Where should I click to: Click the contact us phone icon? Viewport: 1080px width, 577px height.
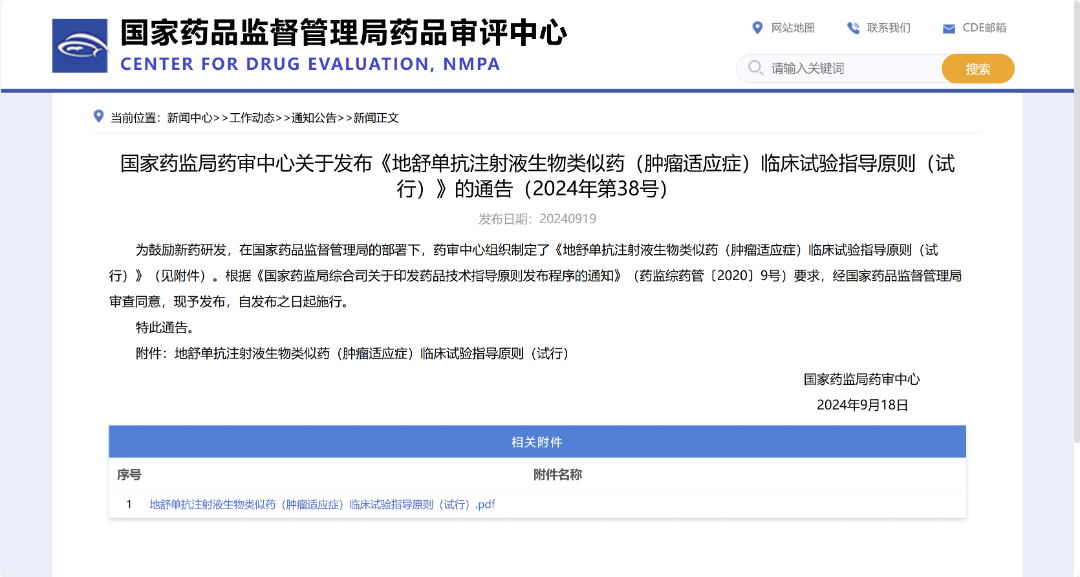coord(853,28)
